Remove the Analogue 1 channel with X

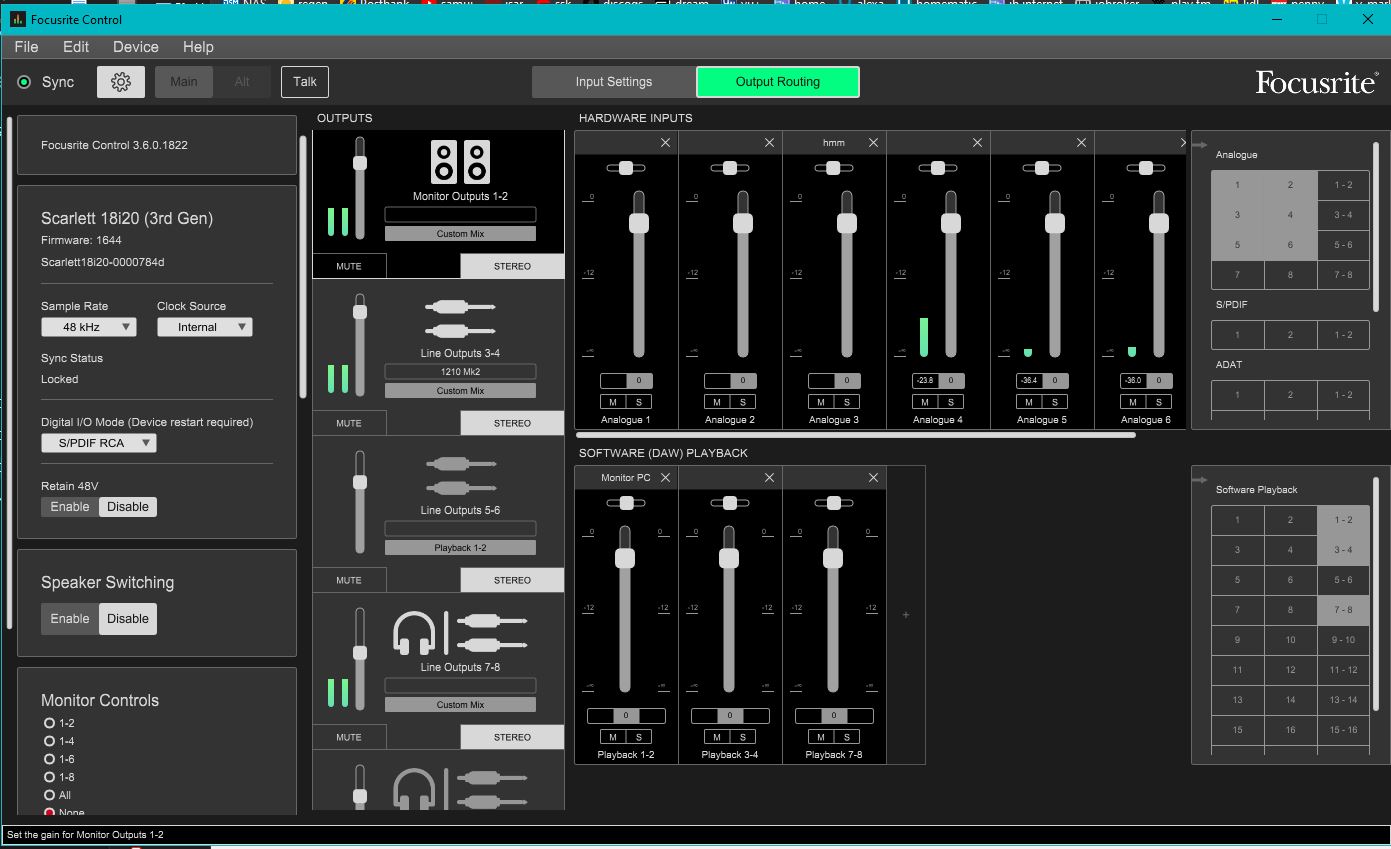coord(666,143)
